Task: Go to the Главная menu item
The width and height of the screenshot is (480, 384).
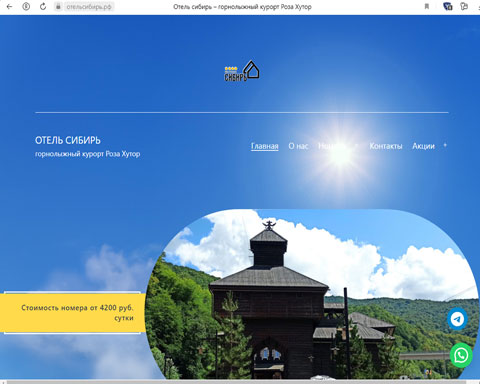Action: [265, 146]
